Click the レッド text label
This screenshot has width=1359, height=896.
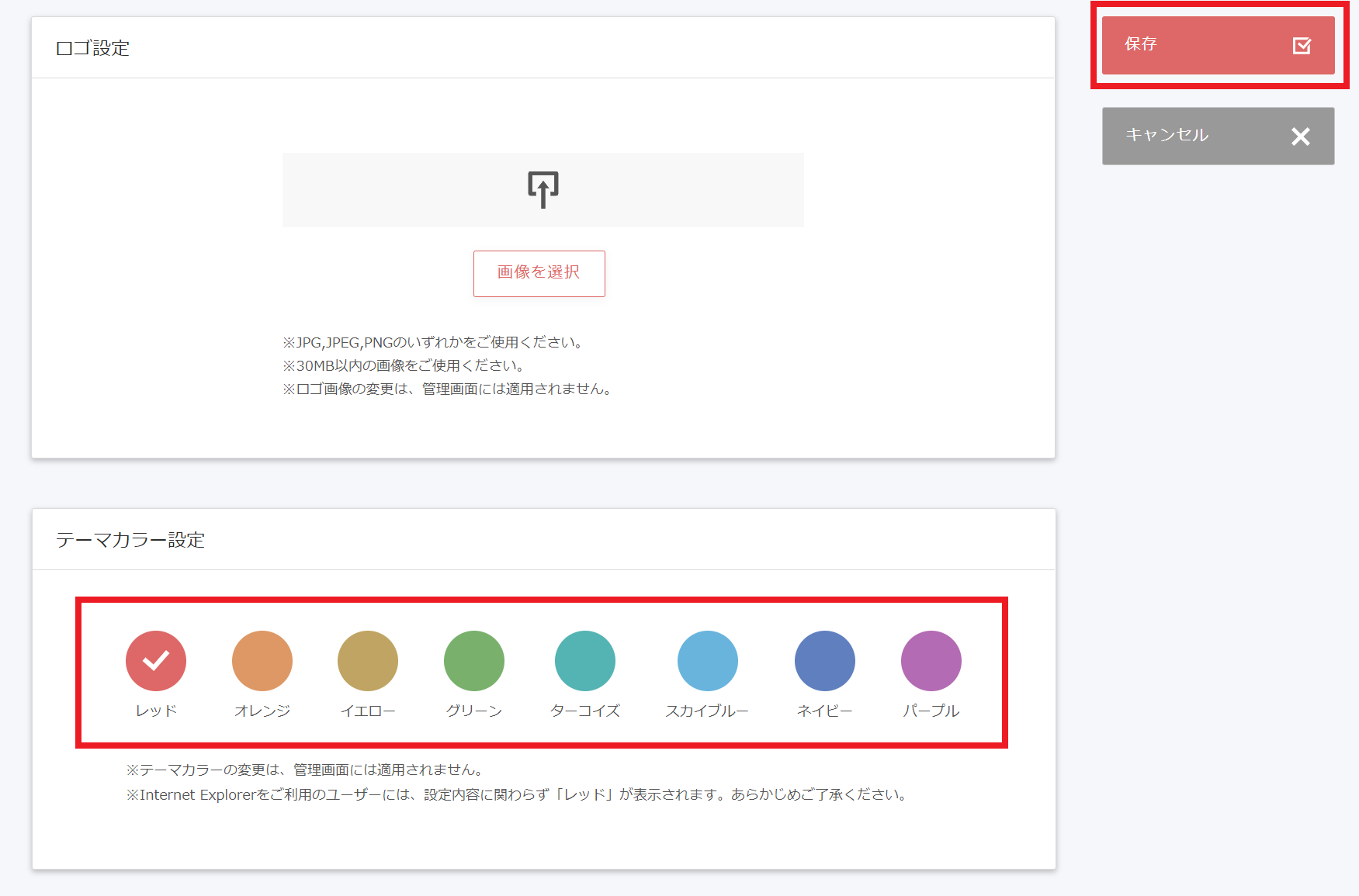tap(156, 711)
